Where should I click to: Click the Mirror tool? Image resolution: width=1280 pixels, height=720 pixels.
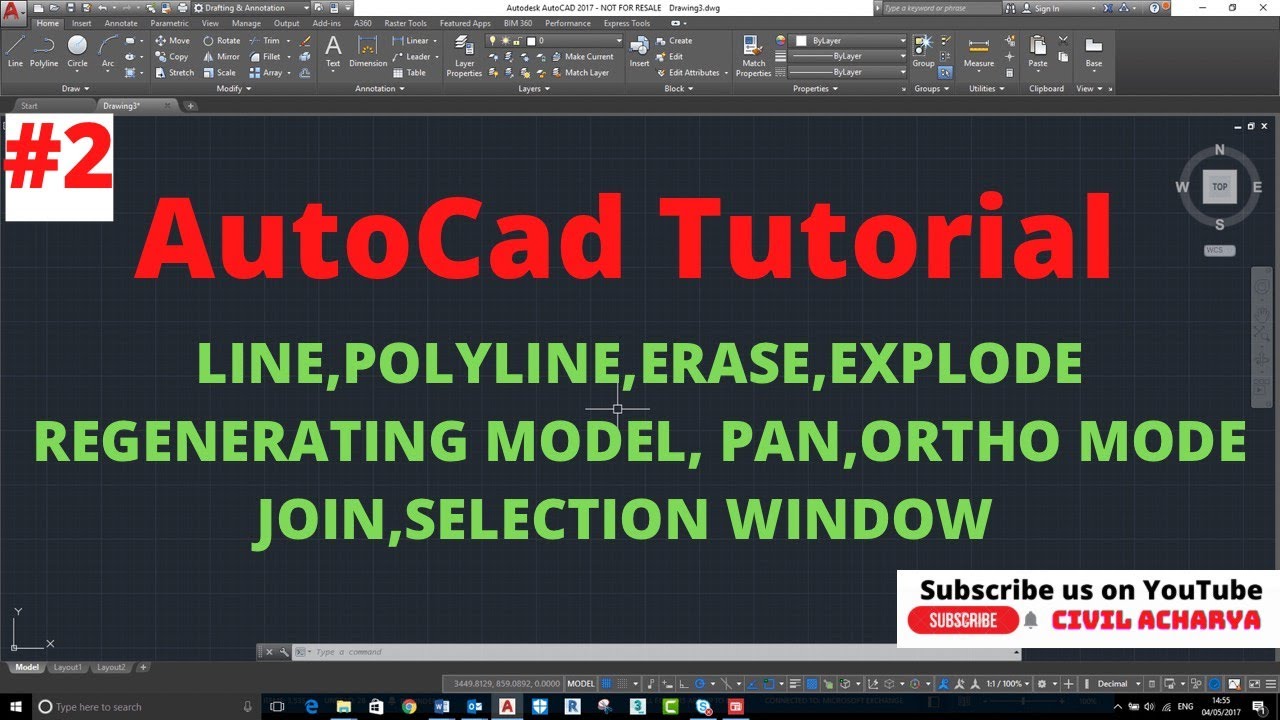pos(222,57)
